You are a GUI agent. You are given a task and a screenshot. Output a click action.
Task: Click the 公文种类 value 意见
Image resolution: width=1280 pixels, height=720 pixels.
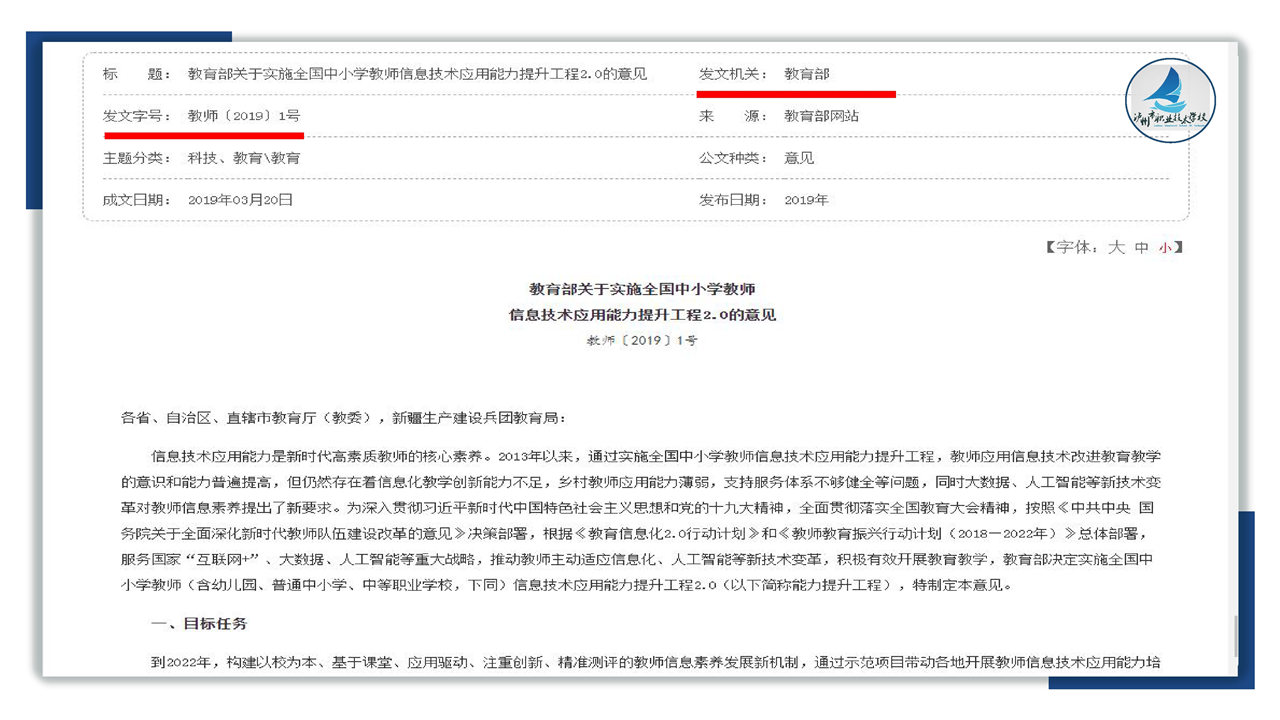coord(799,158)
